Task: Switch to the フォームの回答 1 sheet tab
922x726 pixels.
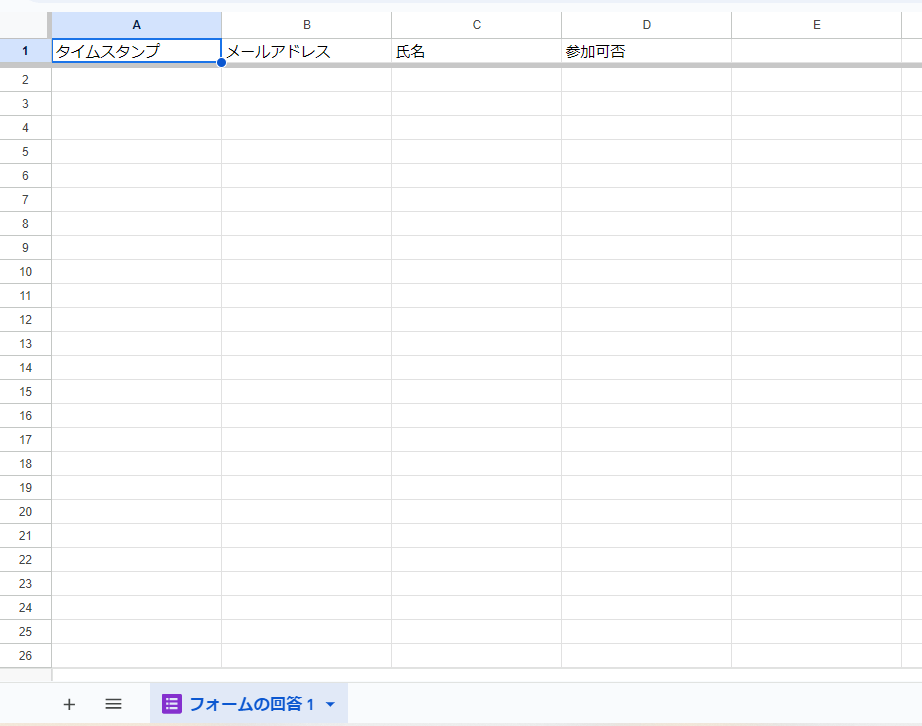Action: [x=251, y=704]
